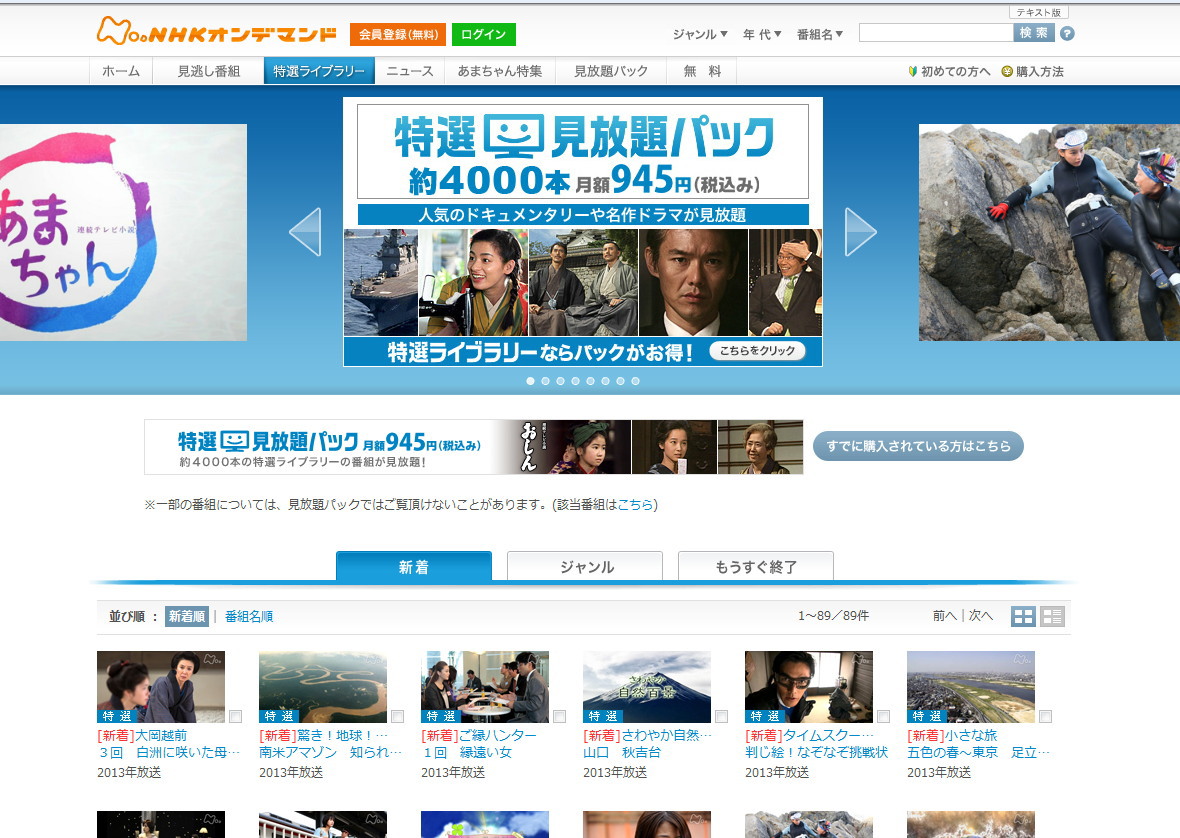Open the テキスト版 link
1180x838 pixels.
point(1039,12)
